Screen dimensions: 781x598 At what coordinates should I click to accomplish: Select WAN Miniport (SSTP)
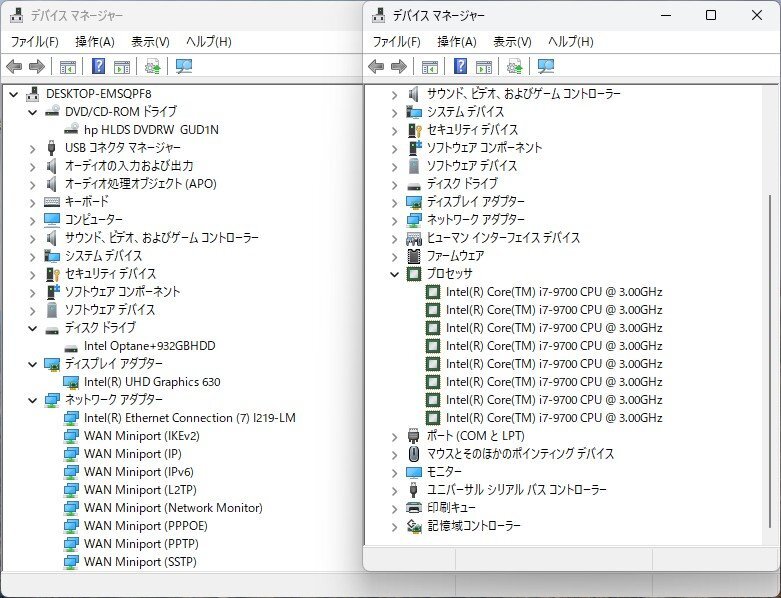140,562
